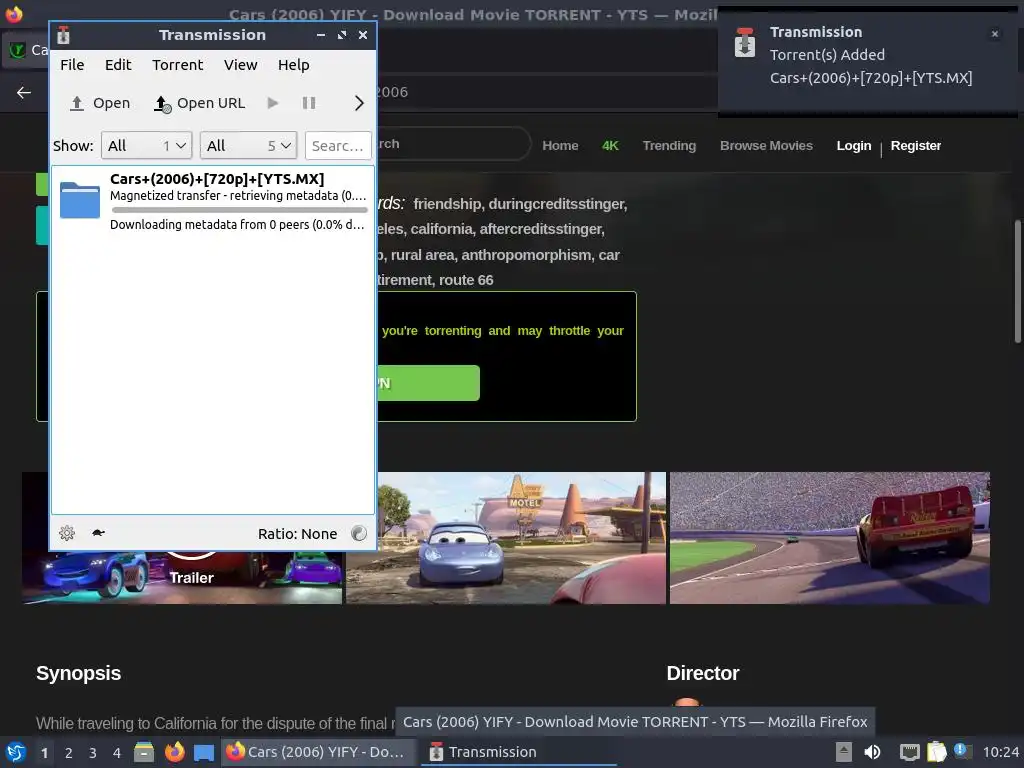Open the View menu in Transmission
This screenshot has width=1024, height=768.
(240, 65)
